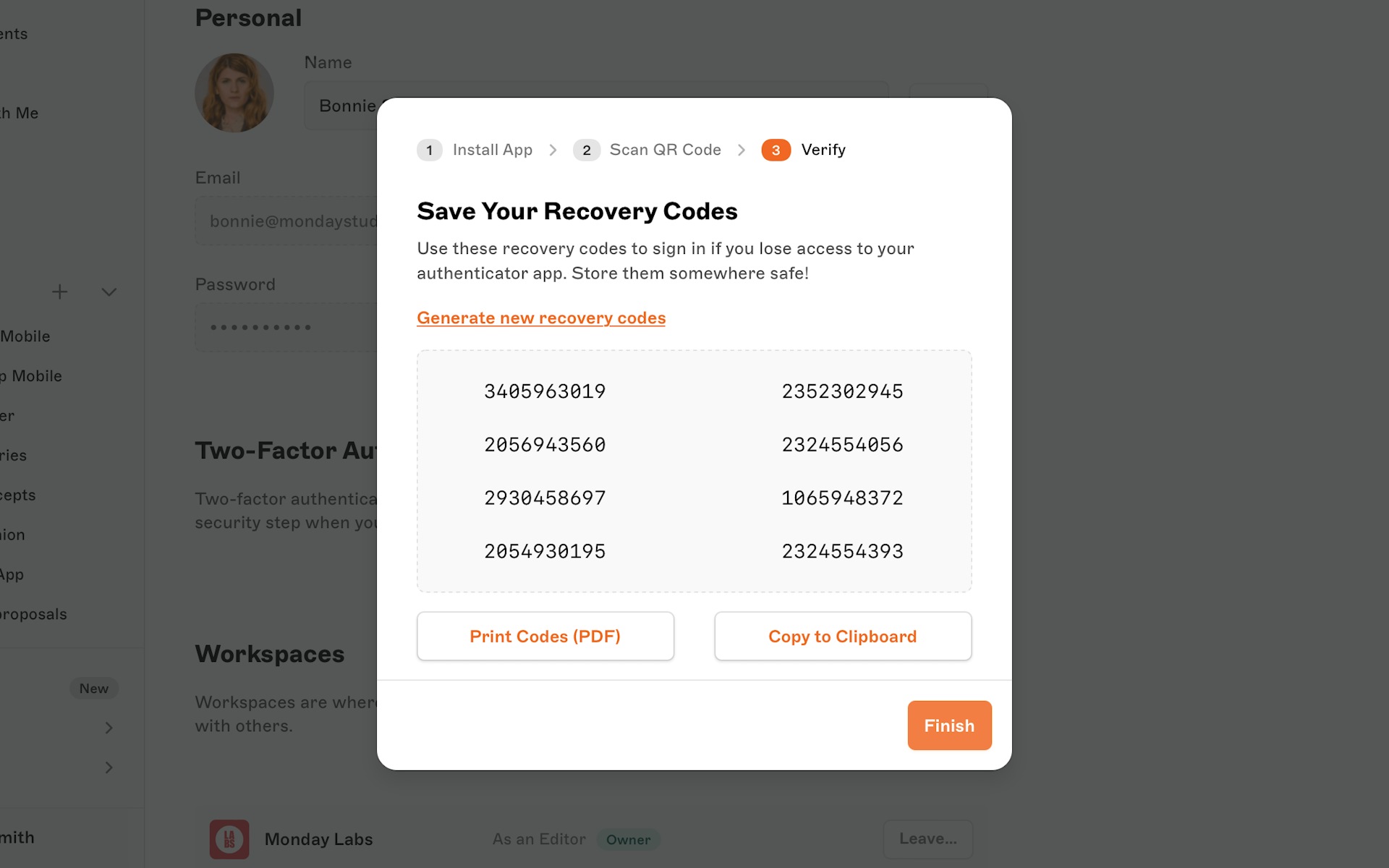Click the Install App step icon
Image resolution: width=1389 pixels, height=868 pixels.
[x=429, y=150]
